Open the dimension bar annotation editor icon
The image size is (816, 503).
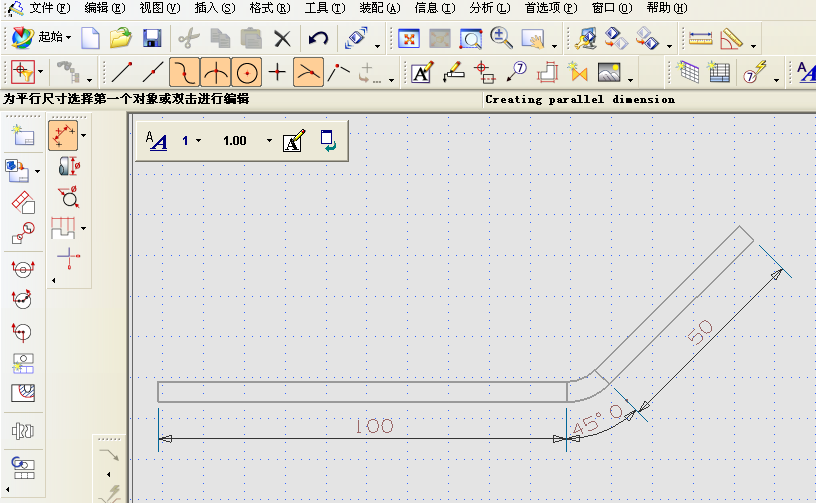(294, 141)
